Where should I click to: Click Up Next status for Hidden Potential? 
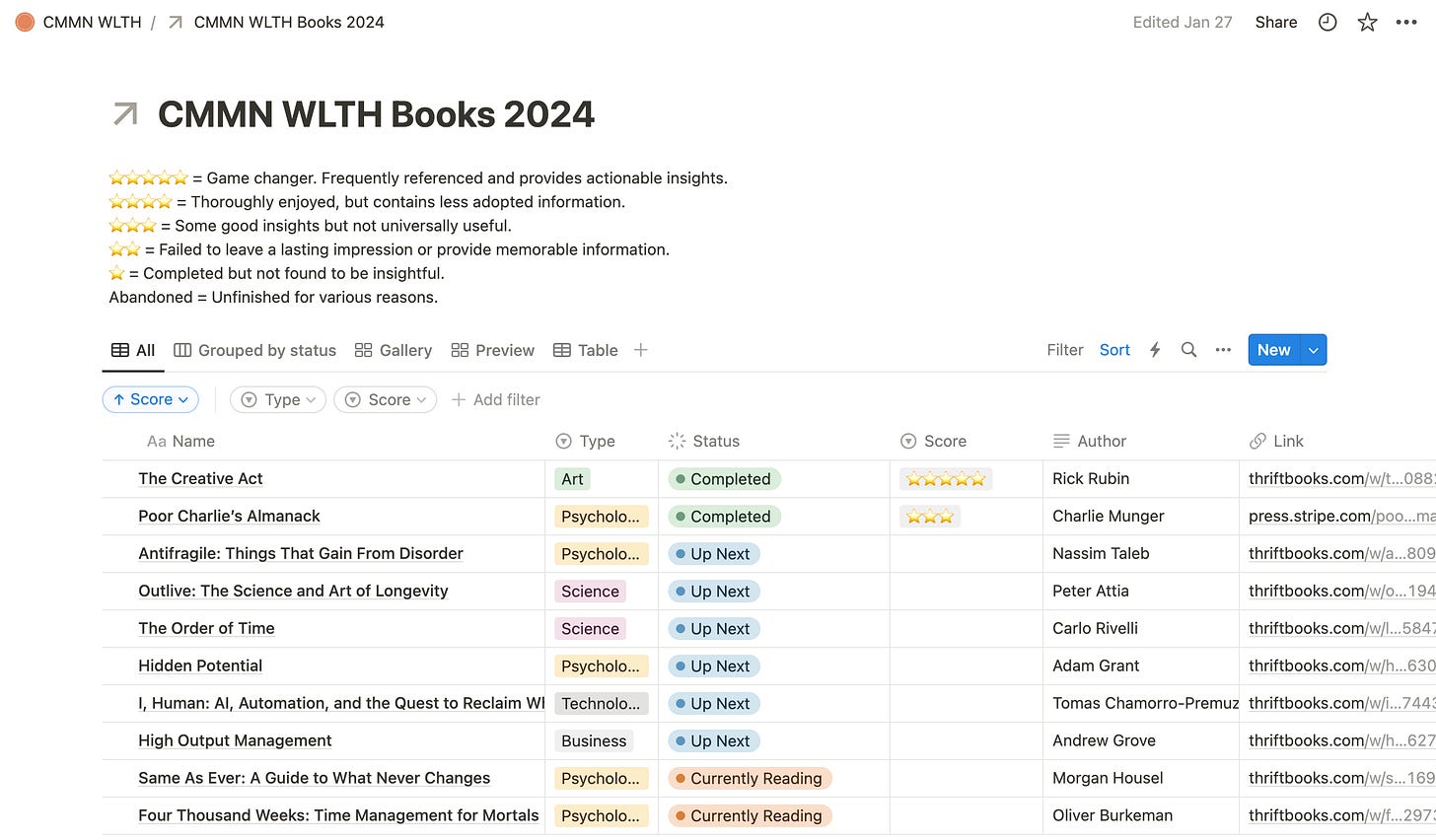tap(714, 666)
